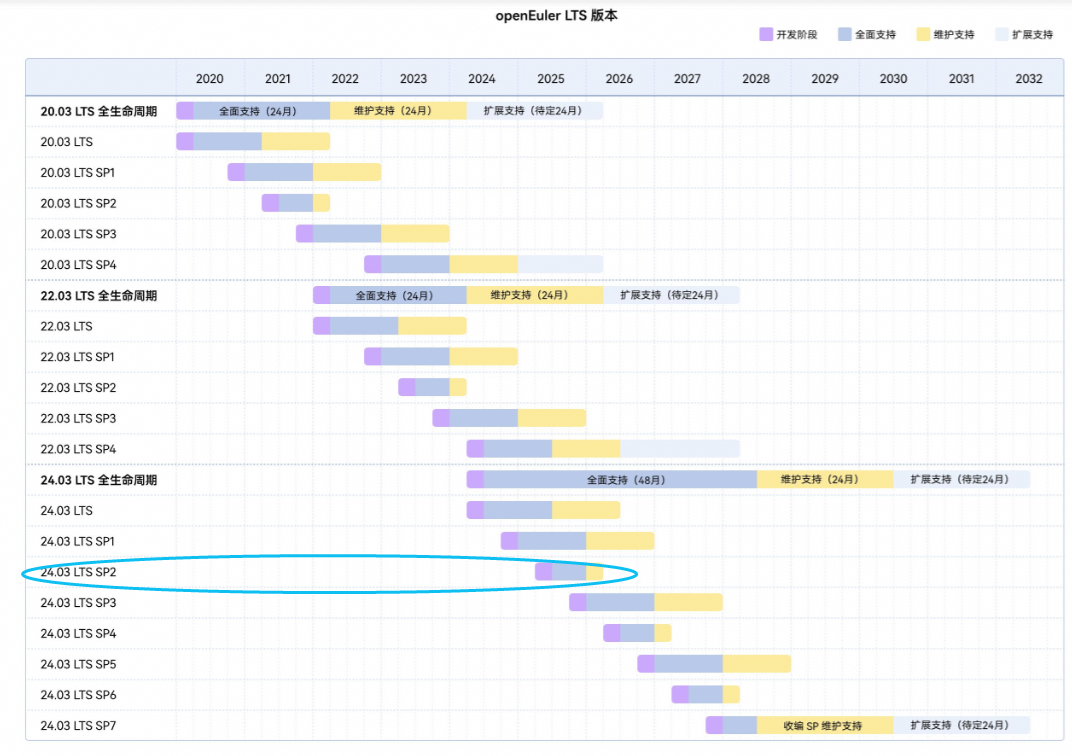Click the 22.03 LTS 全生命周期 row label

coord(98,296)
